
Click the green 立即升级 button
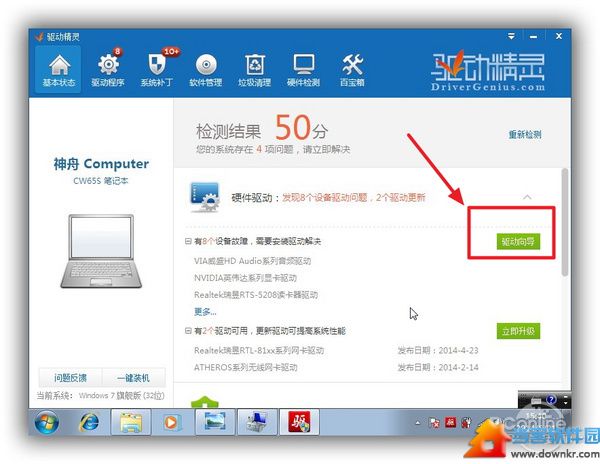pos(518,331)
